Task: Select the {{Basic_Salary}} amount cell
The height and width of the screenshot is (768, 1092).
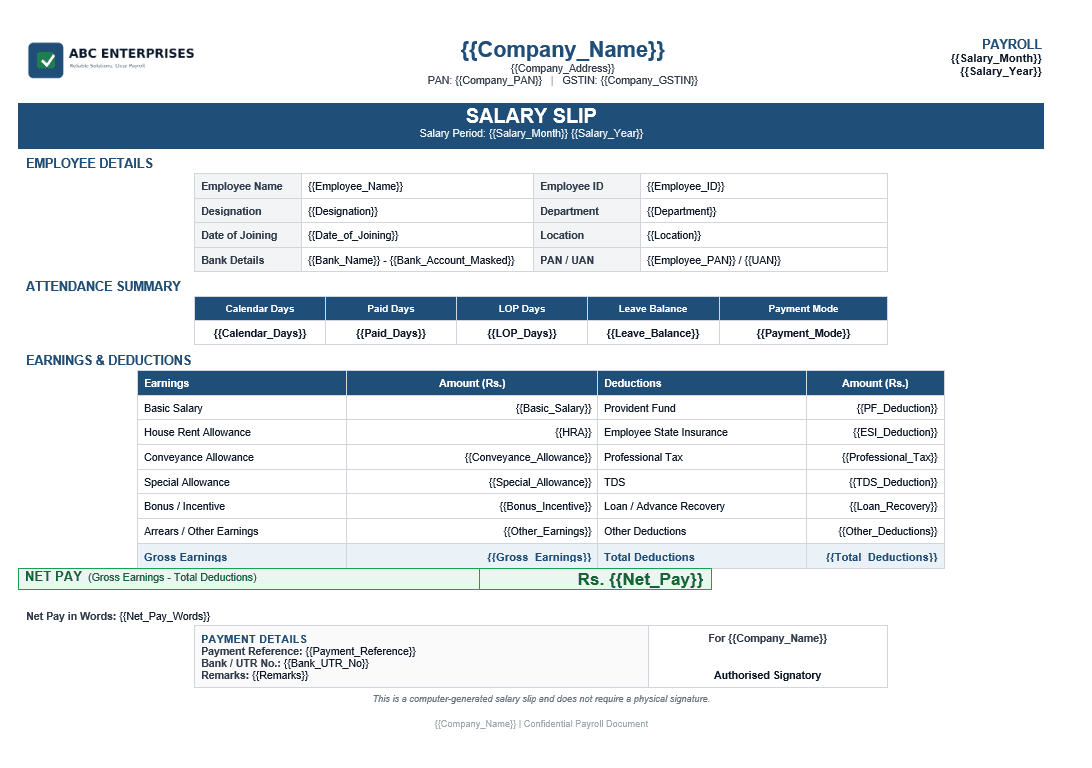Action: point(471,408)
